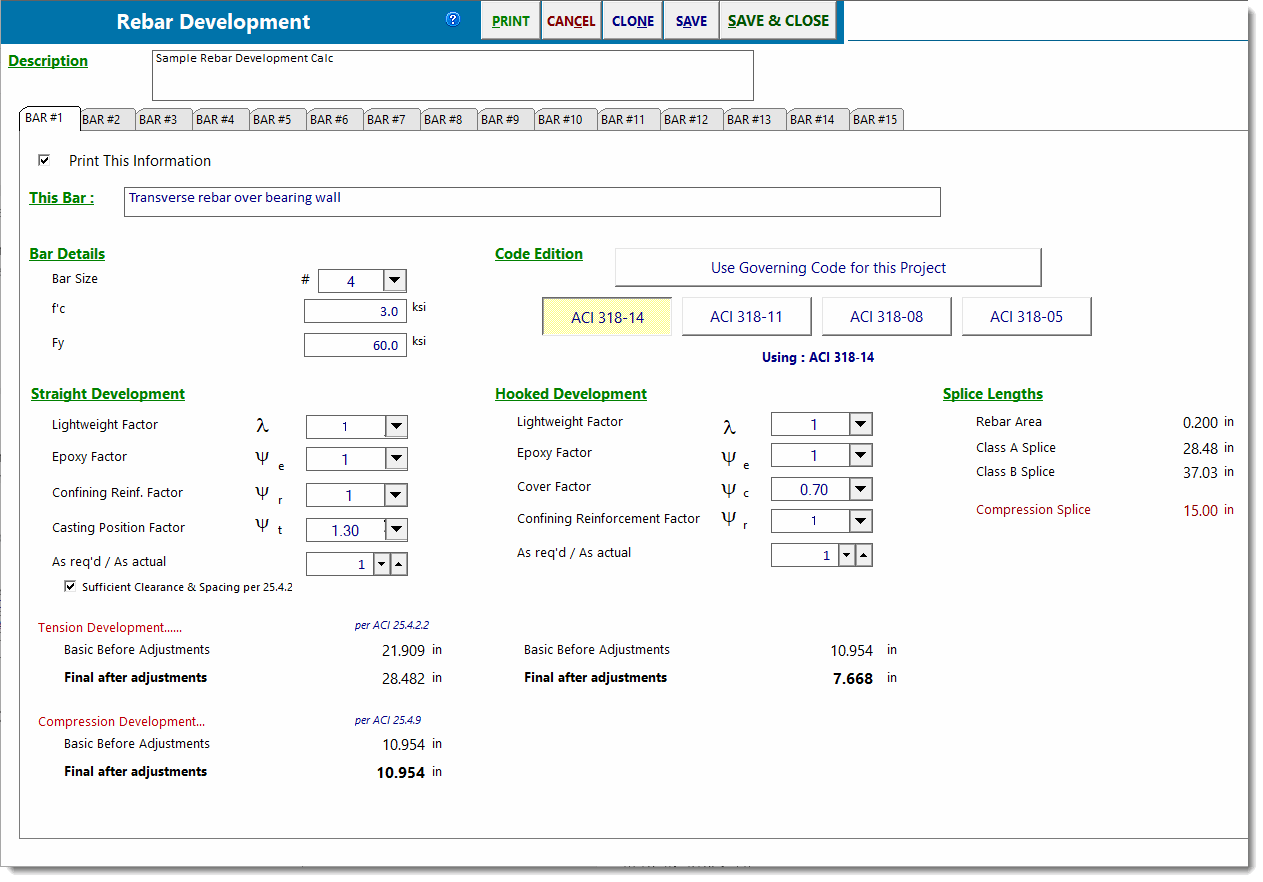Open the BAR #15 tab

[x=876, y=118]
